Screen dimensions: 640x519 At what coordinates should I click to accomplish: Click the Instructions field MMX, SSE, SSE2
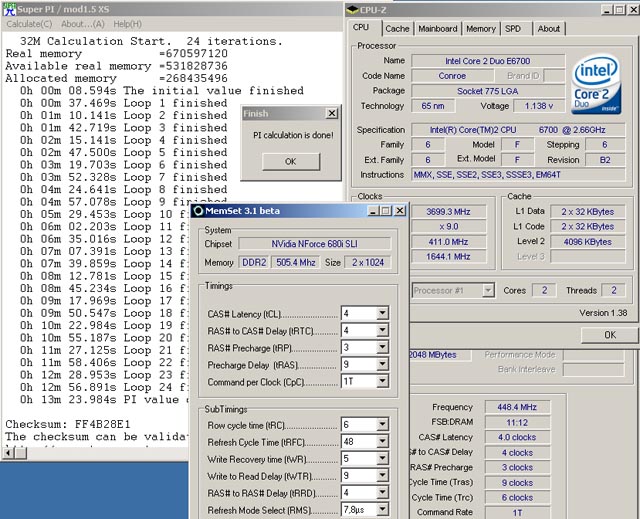[x=518, y=175]
